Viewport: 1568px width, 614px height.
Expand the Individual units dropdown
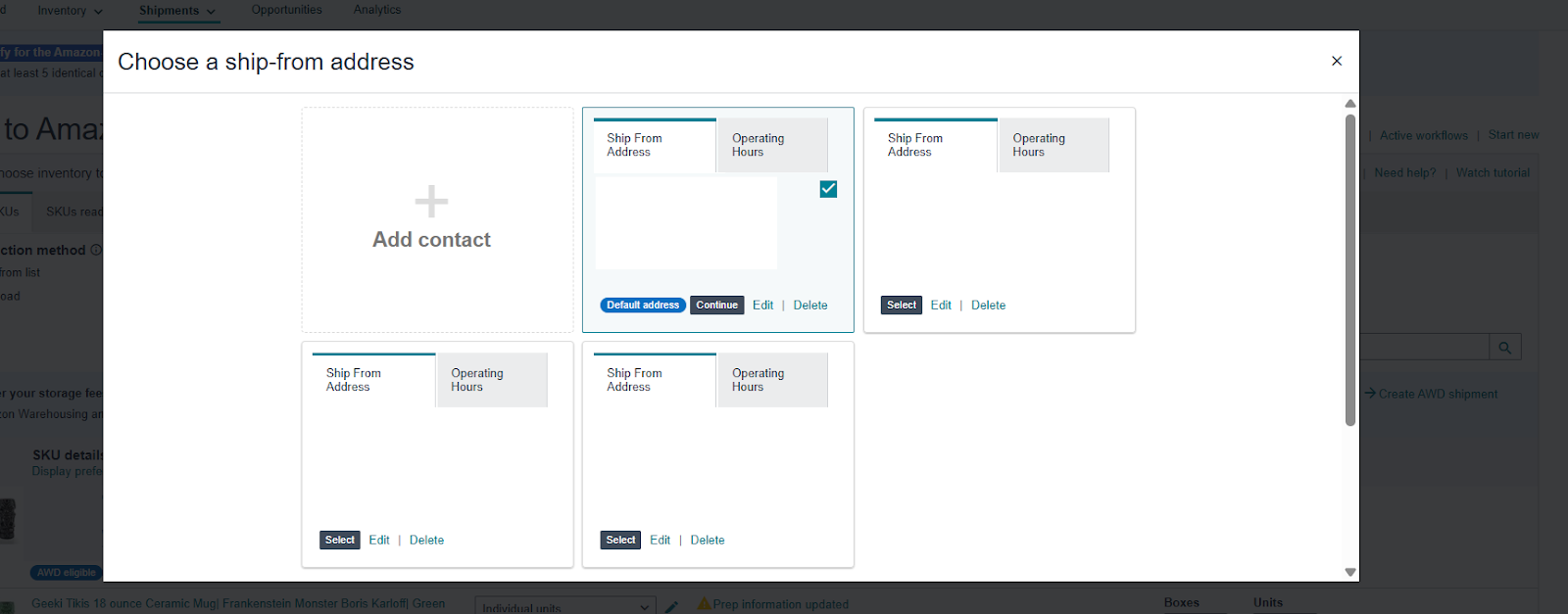point(564,607)
